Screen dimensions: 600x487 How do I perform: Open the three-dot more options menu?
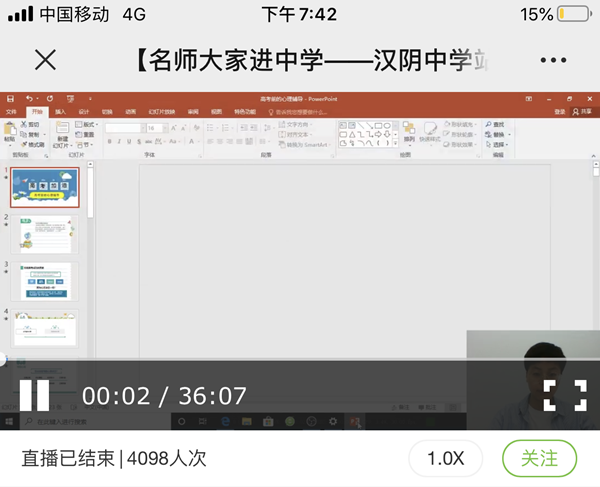tap(553, 60)
